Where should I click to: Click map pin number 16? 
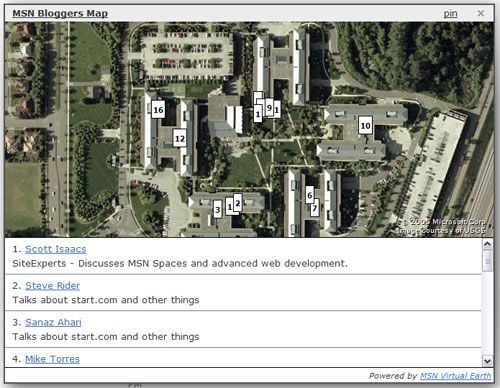(158, 110)
